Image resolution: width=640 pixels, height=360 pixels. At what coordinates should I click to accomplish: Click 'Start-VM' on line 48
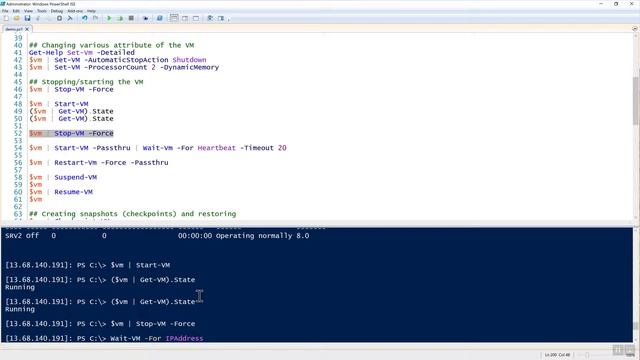click(71, 104)
